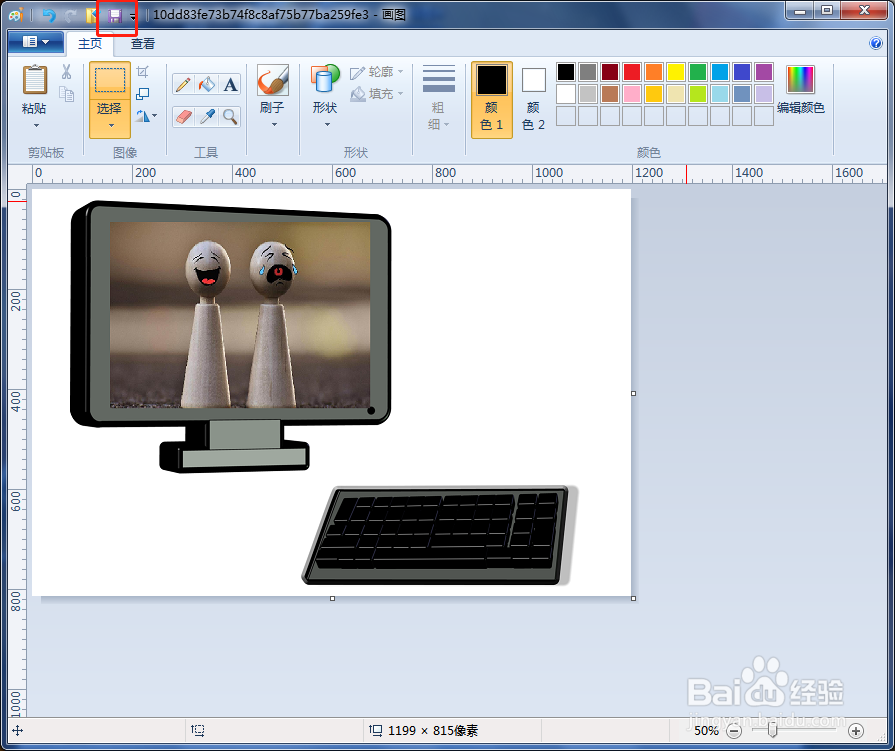This screenshot has height=751, width=895.
Task: Activate the 颜色 1 button
Action: (x=491, y=100)
